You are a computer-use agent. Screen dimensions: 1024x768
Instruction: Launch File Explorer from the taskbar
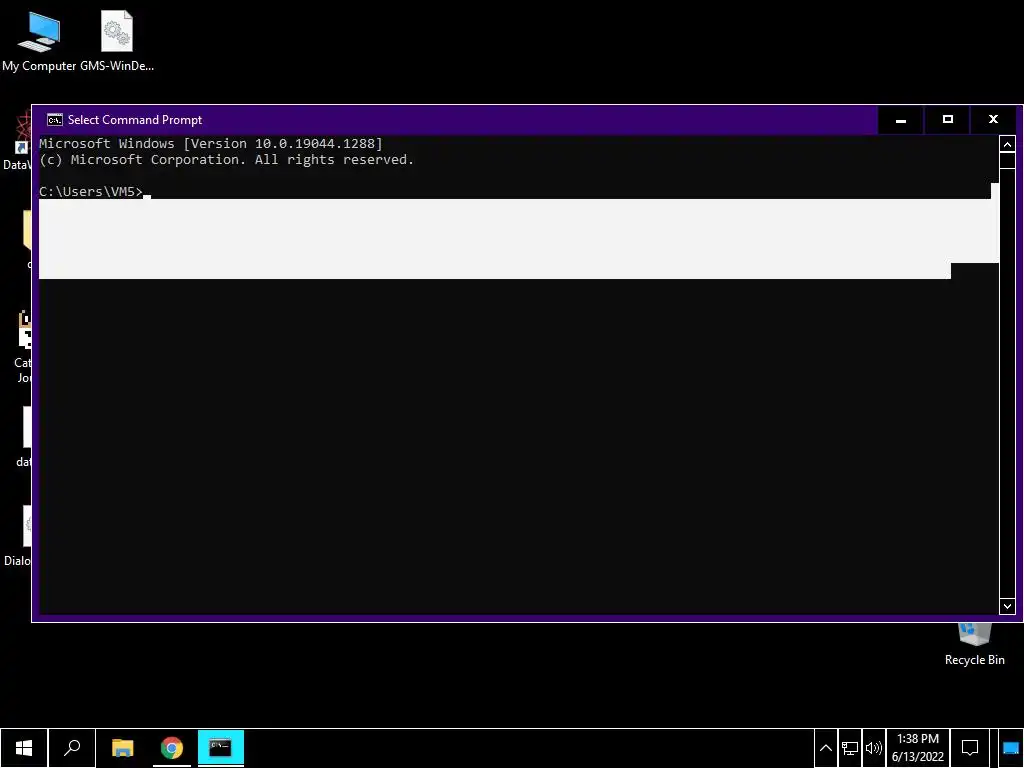[123, 748]
